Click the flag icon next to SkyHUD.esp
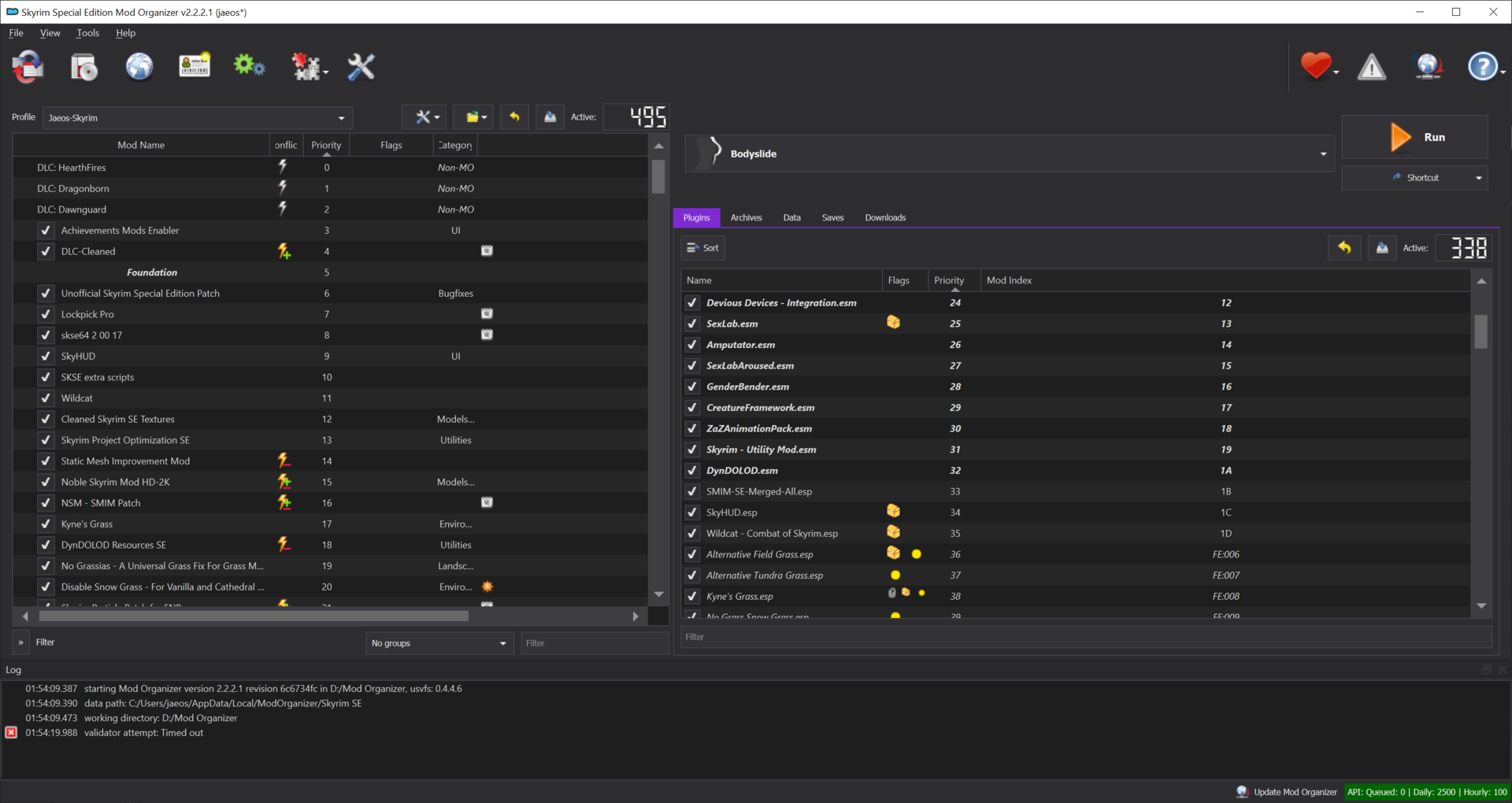The image size is (1512, 803). pyautogui.click(x=893, y=512)
